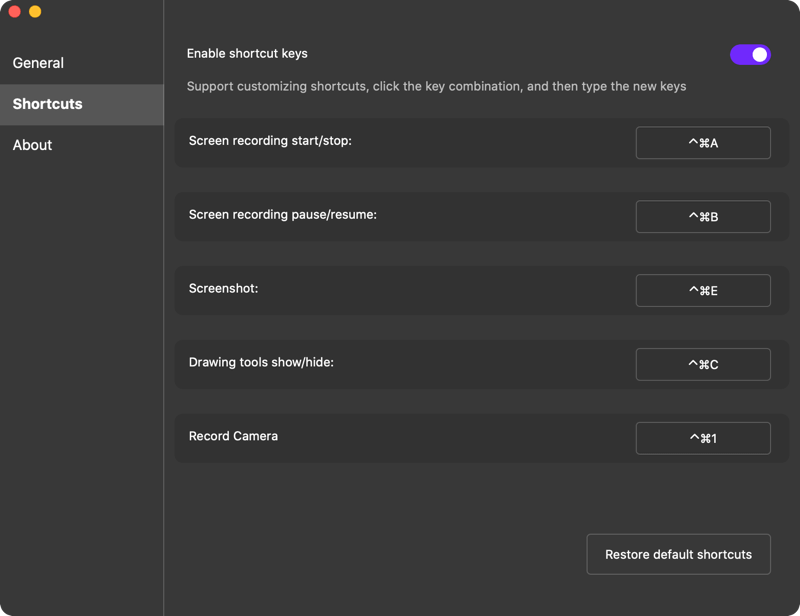Click the Drawing tools show/hide row label
This screenshot has width=800, height=616.
(261, 362)
